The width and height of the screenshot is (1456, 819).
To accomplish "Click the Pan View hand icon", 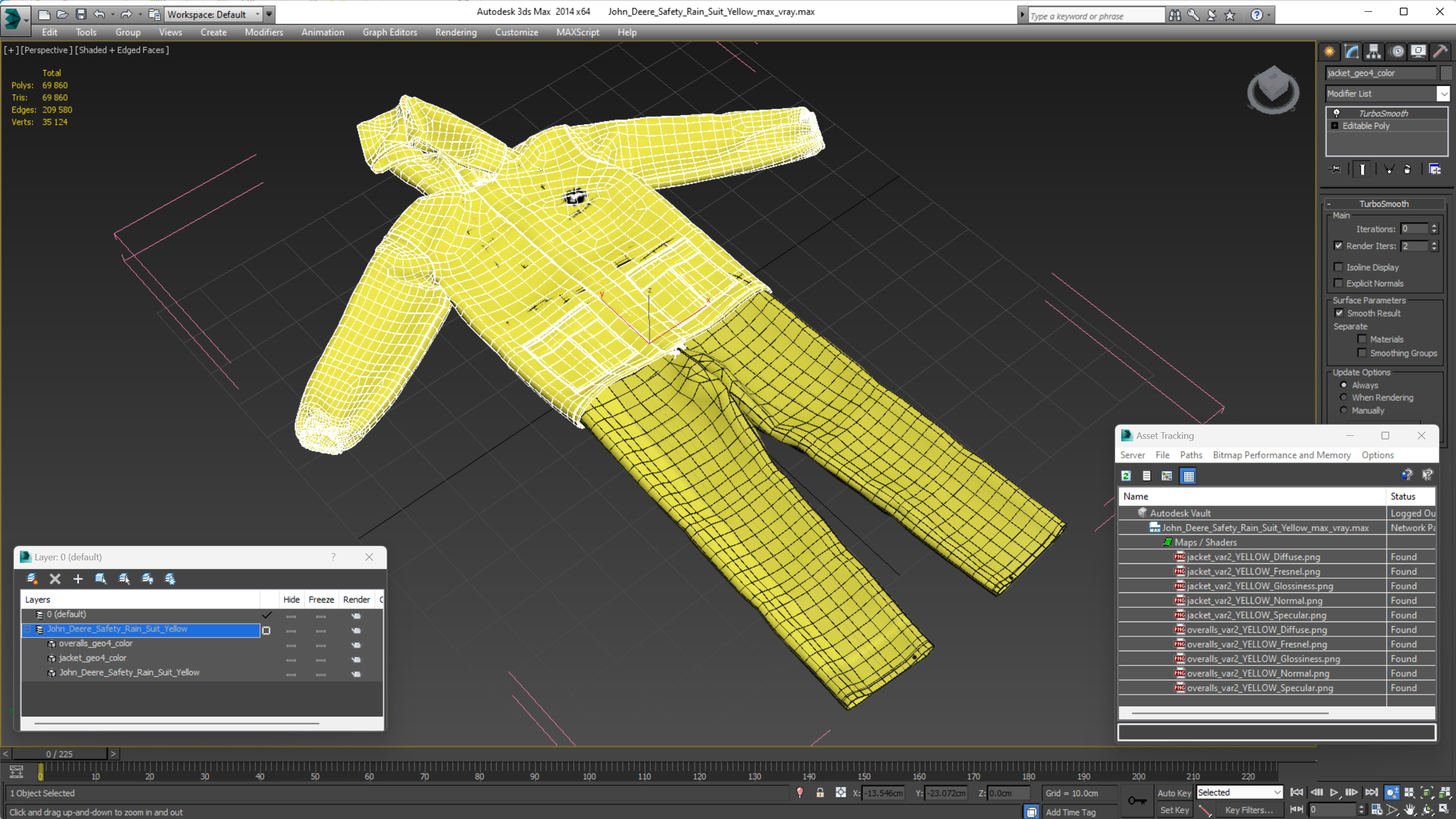I will [x=1410, y=809].
